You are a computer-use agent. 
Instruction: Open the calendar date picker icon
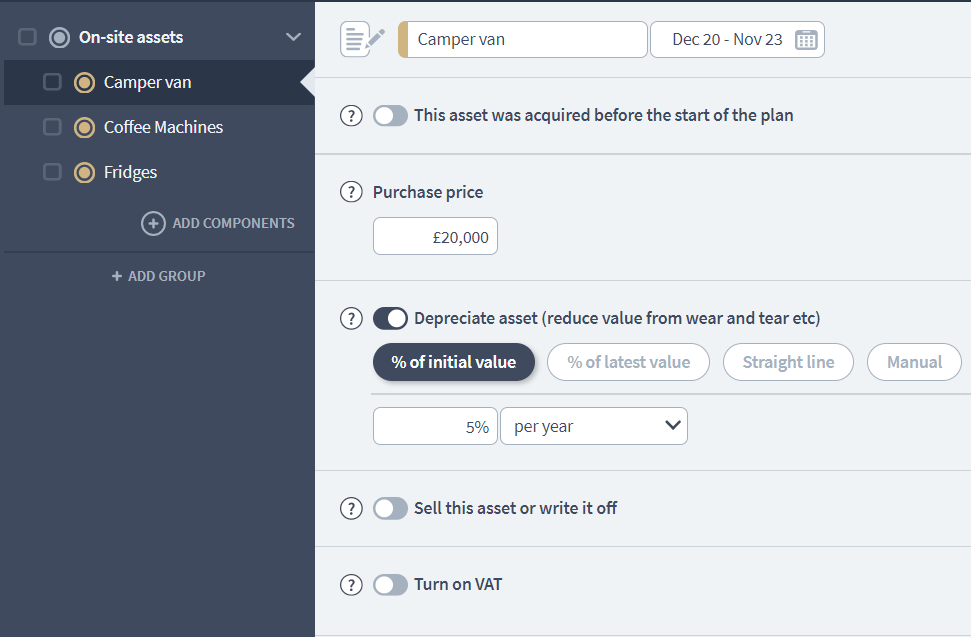(x=806, y=40)
